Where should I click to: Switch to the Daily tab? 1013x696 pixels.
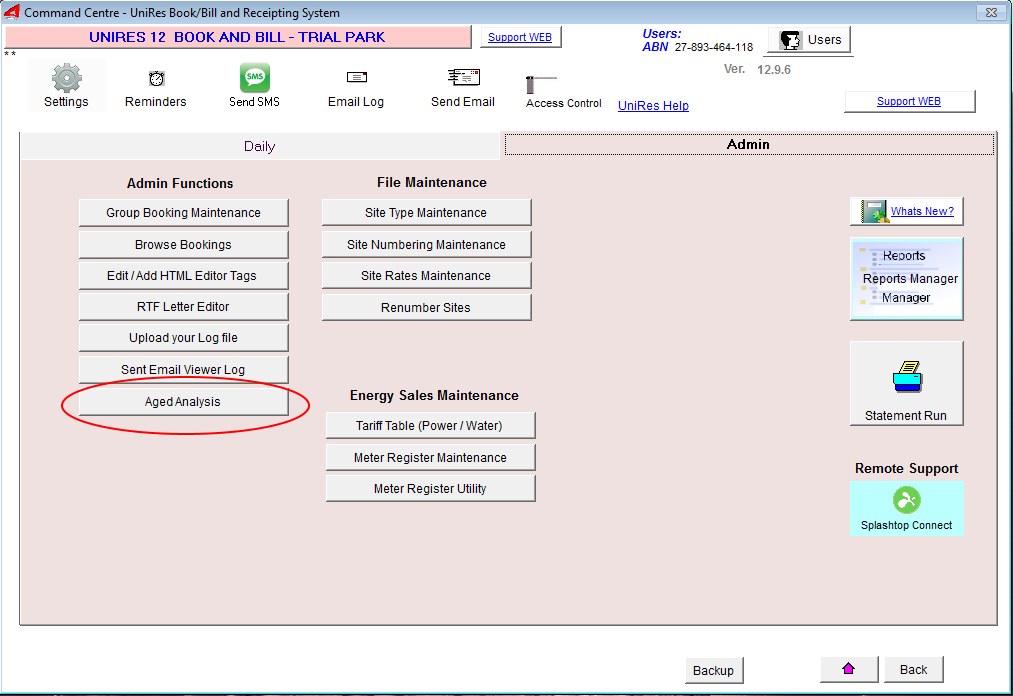(259, 146)
